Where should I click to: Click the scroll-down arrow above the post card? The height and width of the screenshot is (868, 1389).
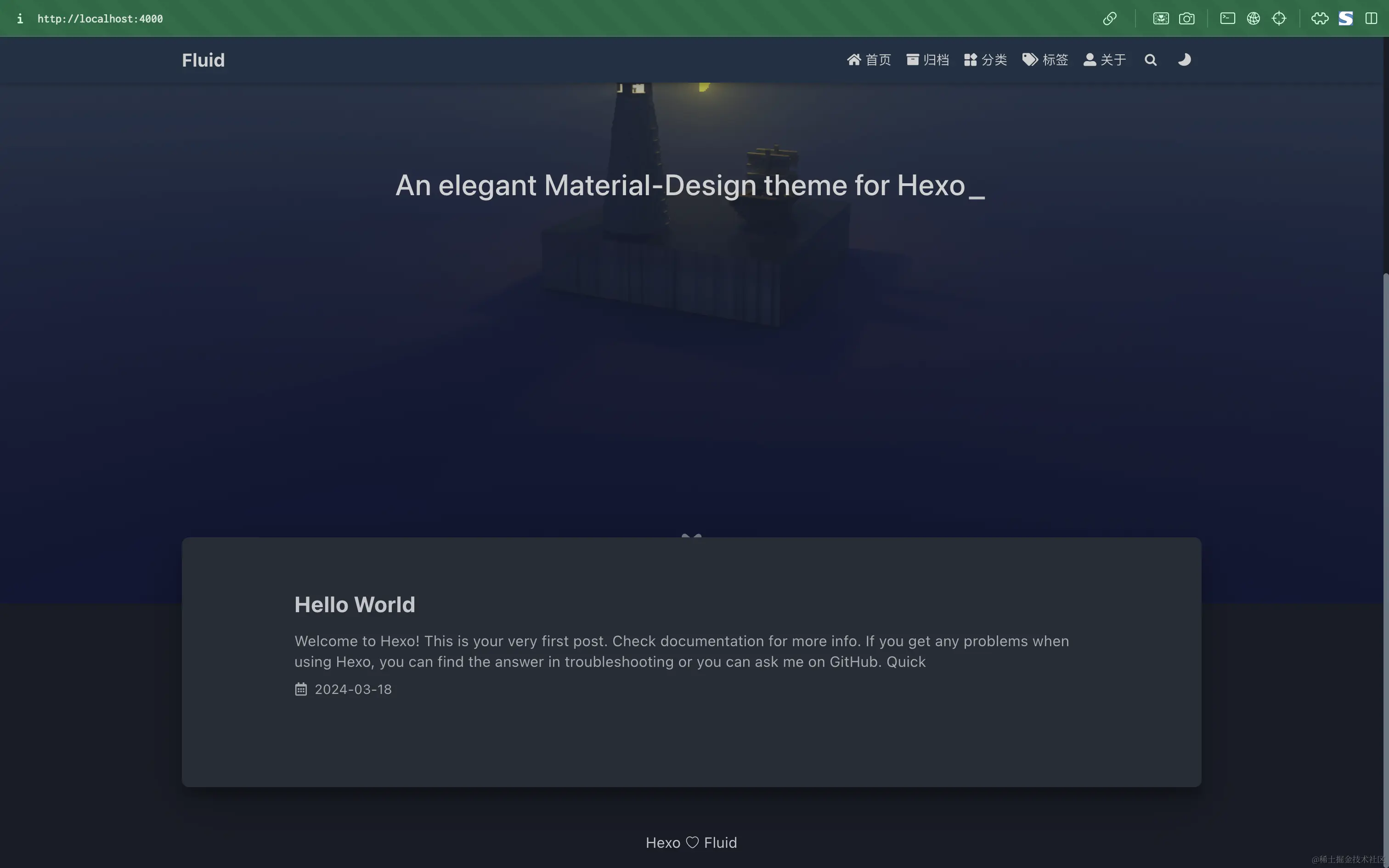(x=691, y=535)
